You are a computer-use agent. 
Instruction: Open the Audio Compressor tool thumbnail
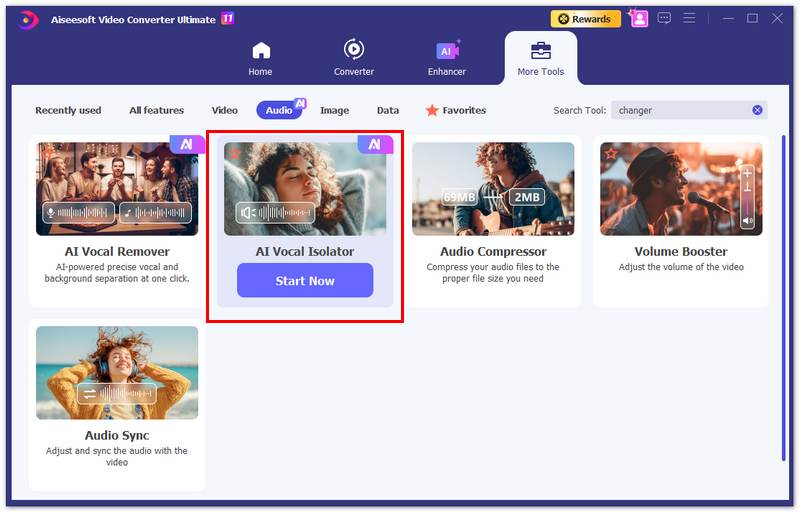(493, 189)
